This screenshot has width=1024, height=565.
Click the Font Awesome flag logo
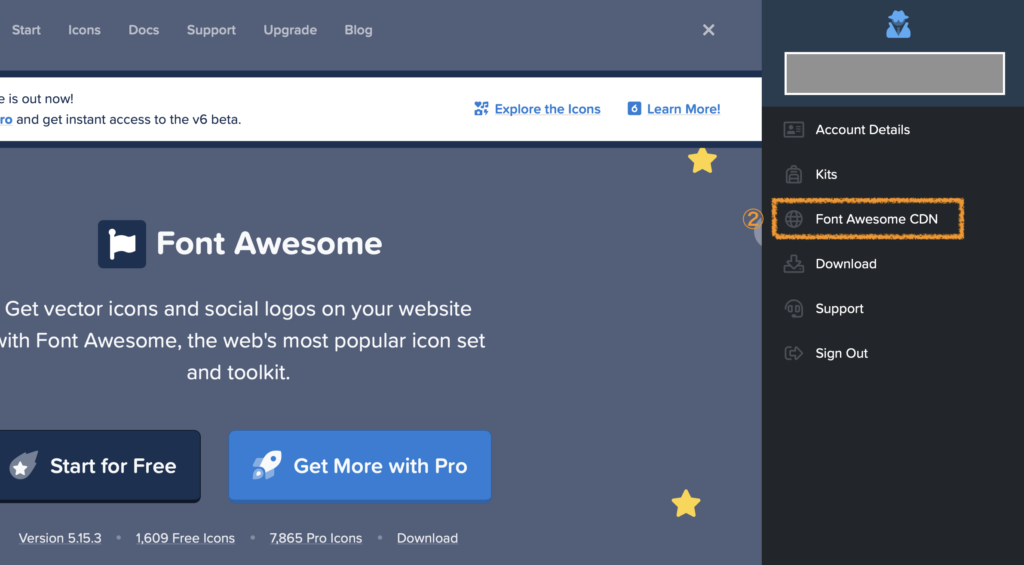tap(122, 244)
